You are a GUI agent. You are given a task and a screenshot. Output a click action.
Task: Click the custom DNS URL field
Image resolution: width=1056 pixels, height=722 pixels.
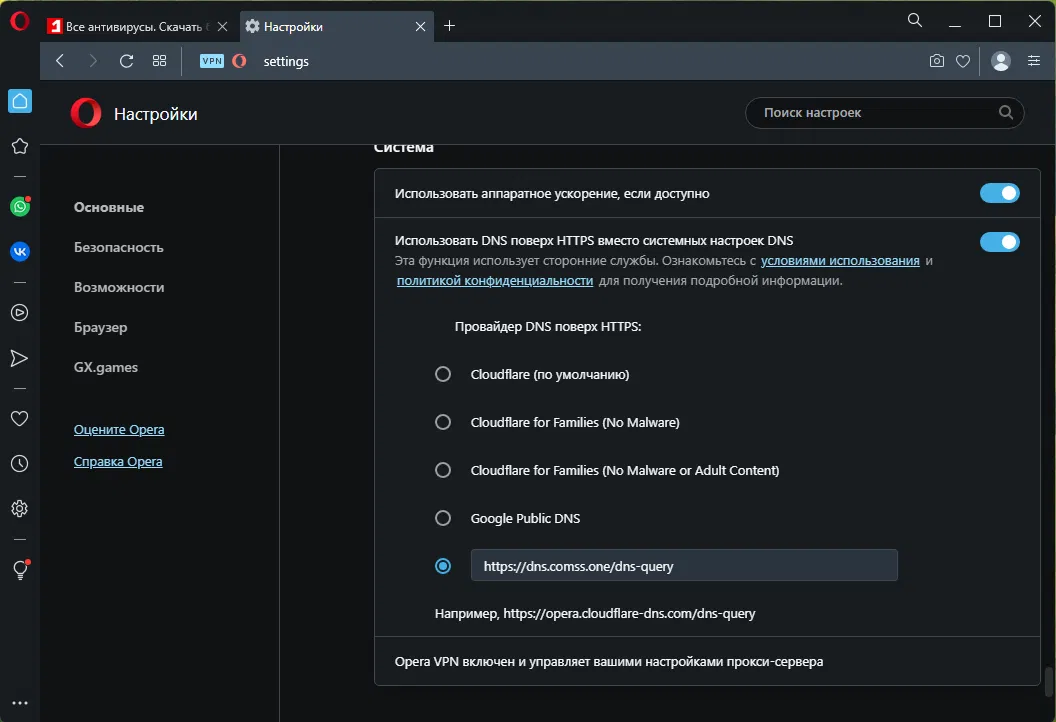684,566
